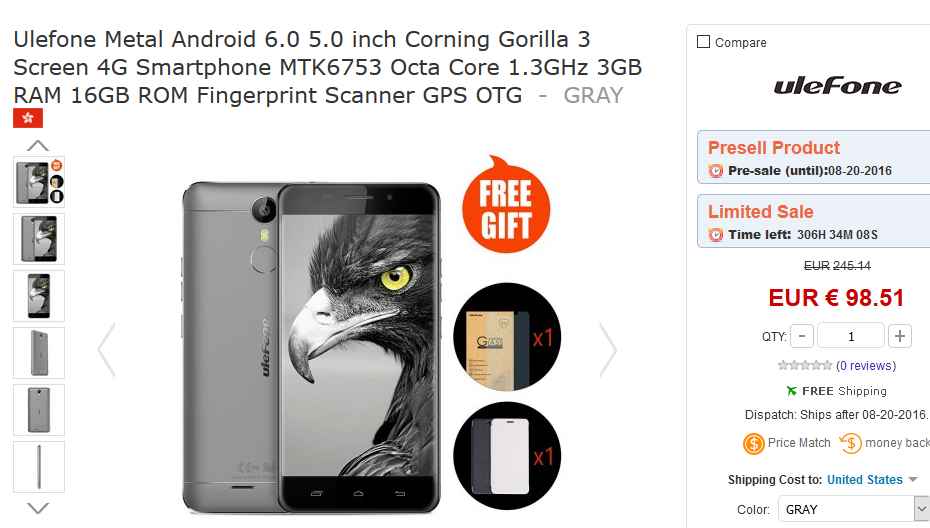This screenshot has width=930, height=528.
Task: Click the Hong Kong flag icon
Action: (28, 118)
